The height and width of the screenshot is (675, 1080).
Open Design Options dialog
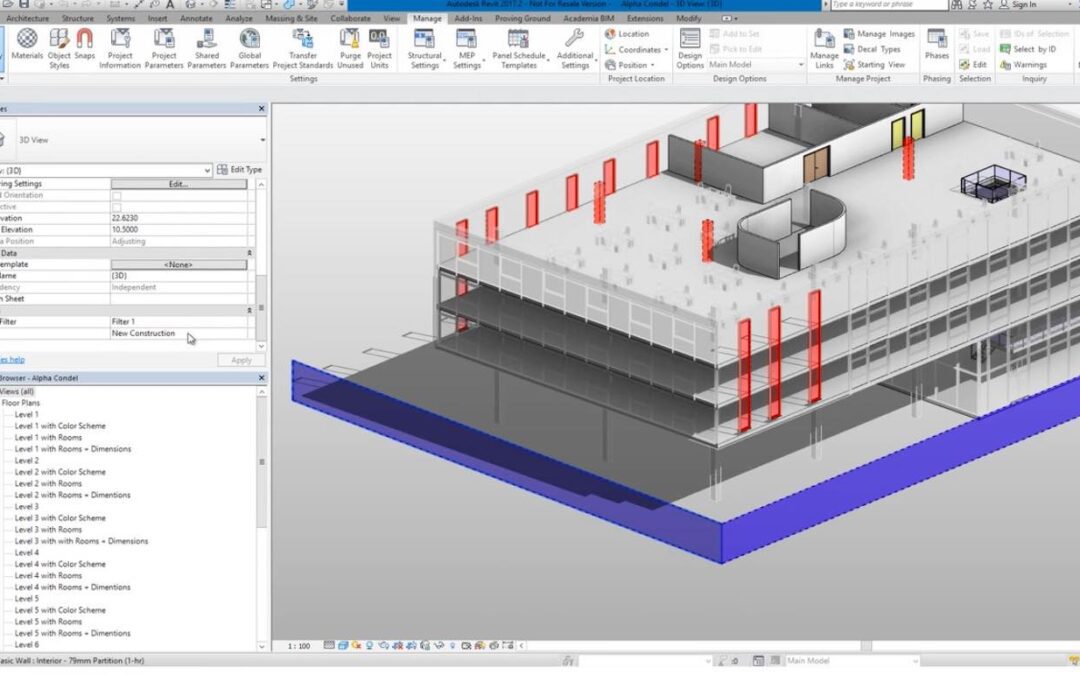(689, 48)
